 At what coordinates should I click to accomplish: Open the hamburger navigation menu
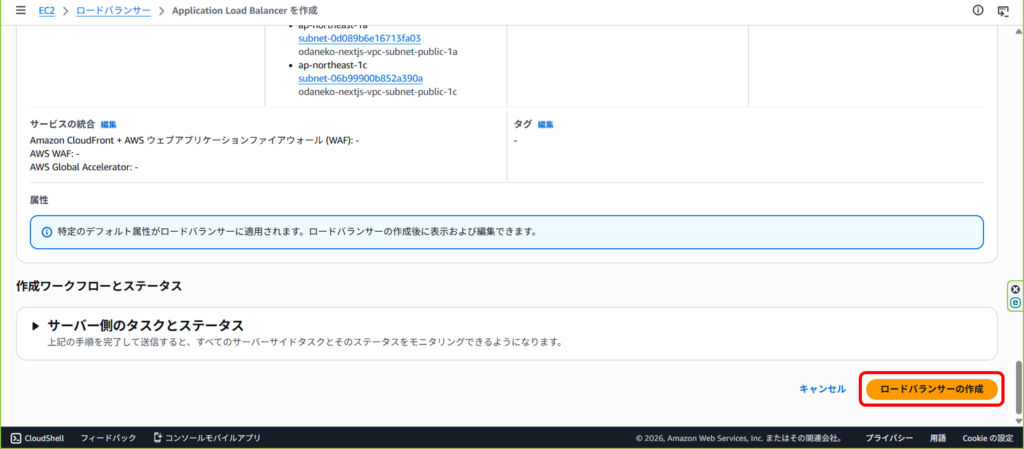coord(20,10)
